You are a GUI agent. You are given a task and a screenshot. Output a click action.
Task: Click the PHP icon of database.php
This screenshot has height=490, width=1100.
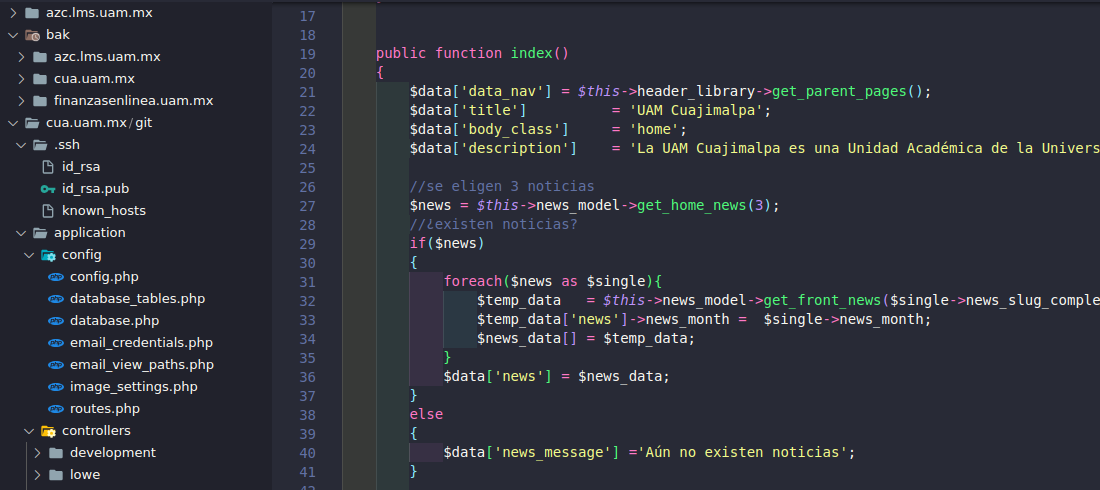55,321
